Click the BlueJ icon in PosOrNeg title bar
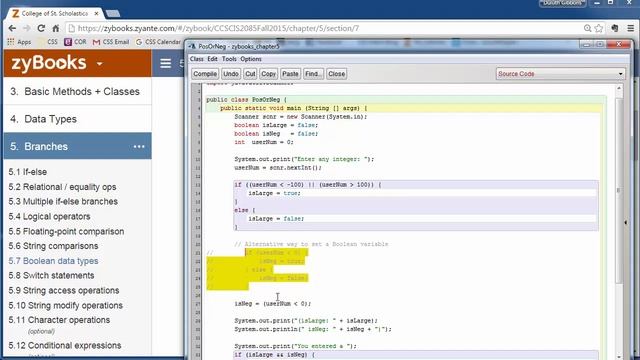 pos(192,46)
